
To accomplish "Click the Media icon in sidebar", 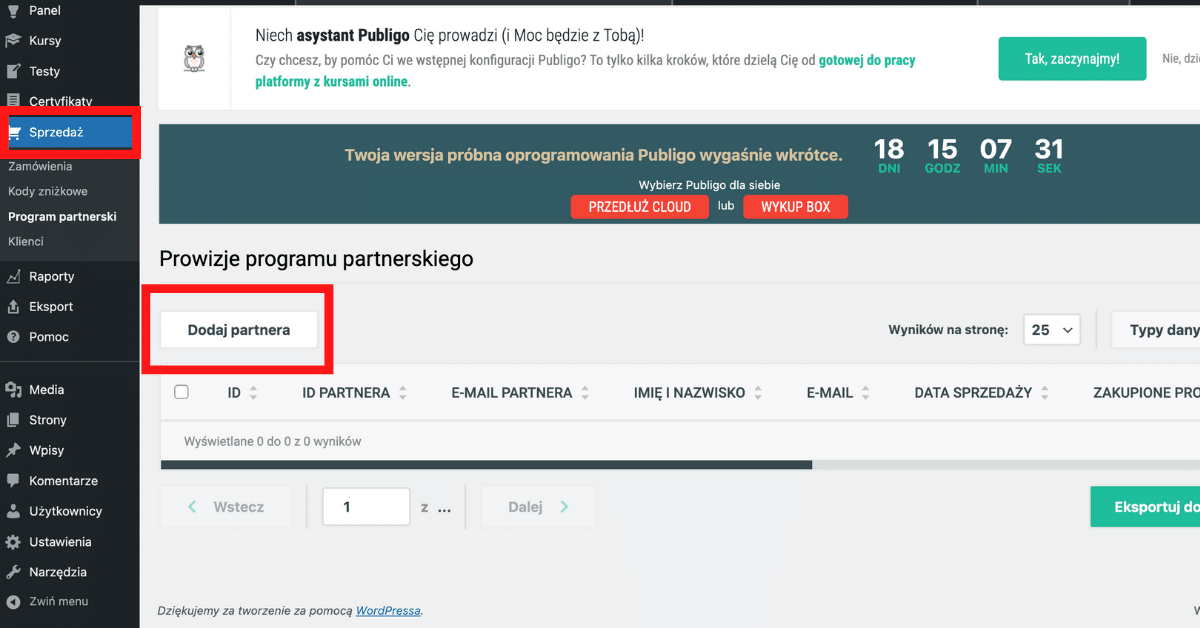I will click(13, 390).
